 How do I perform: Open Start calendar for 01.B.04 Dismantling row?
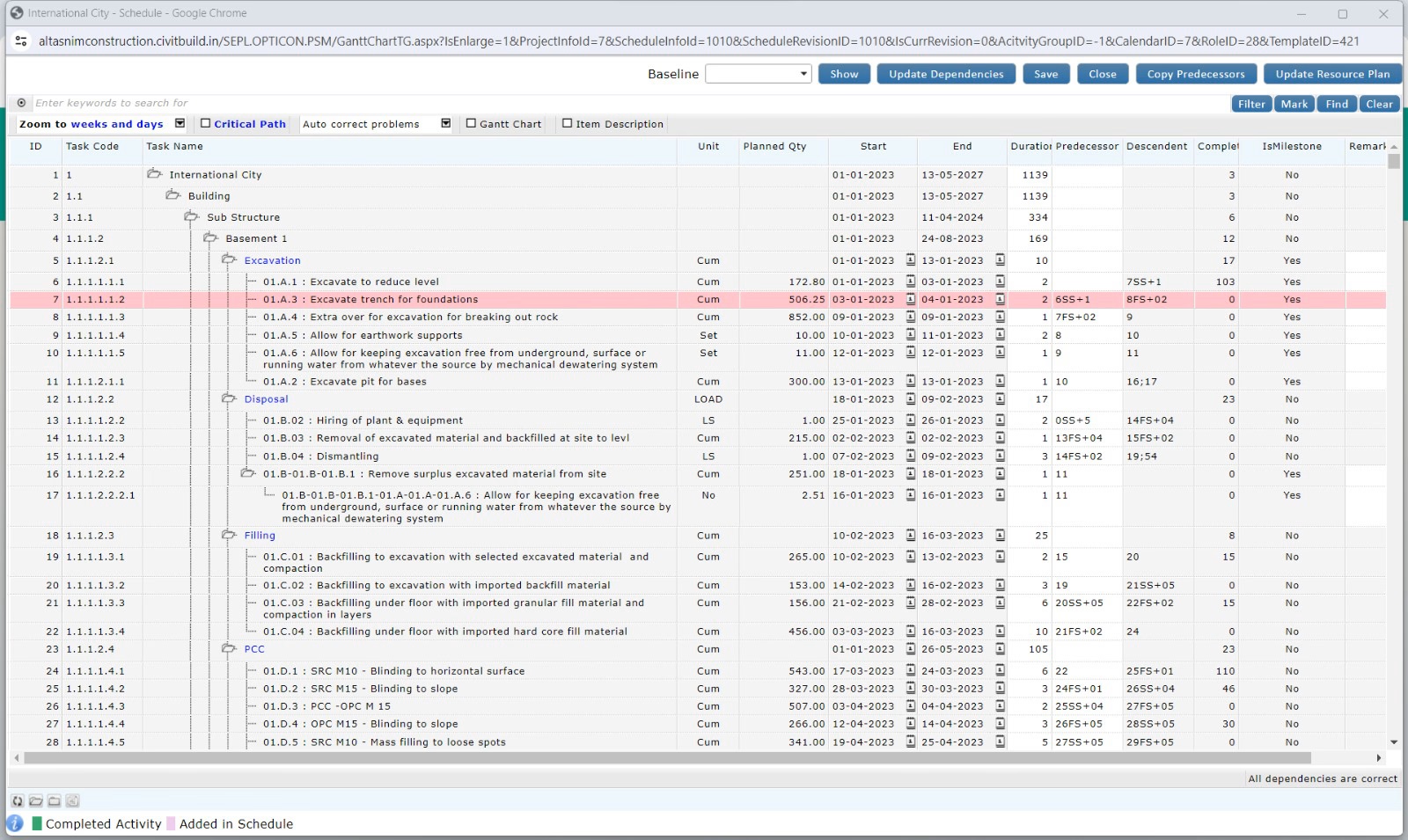pyautogui.click(x=911, y=457)
